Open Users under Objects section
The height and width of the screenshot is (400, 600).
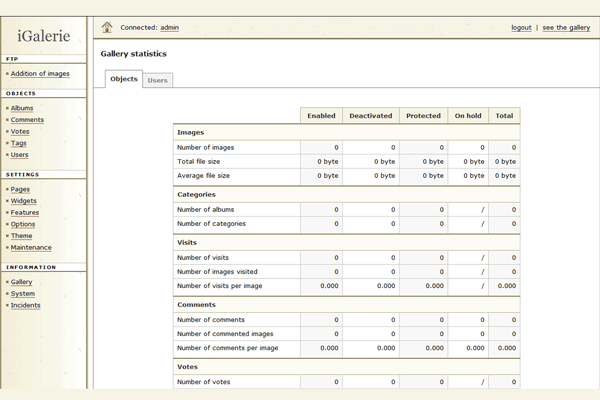(20, 155)
